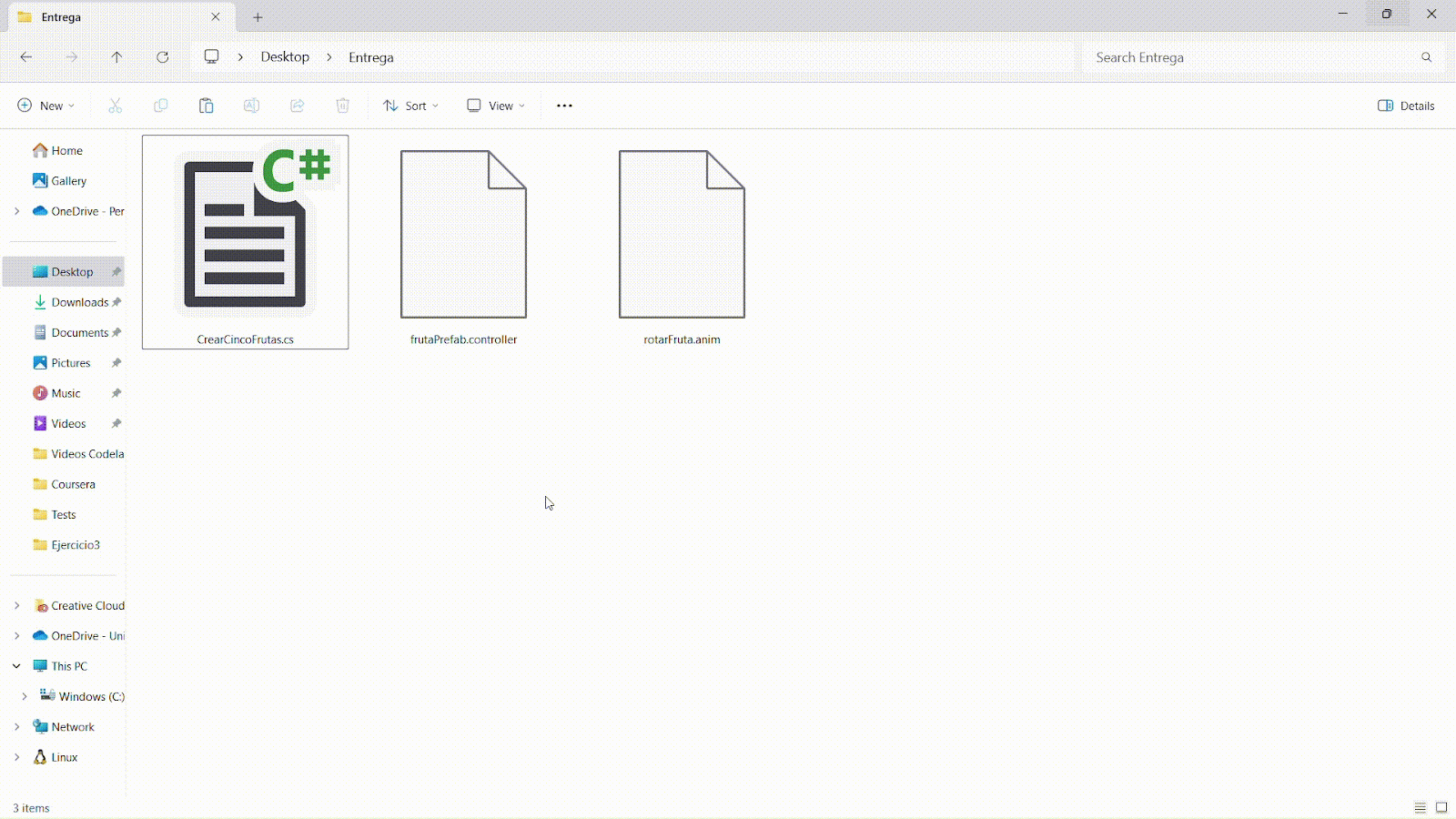1456x819 pixels.
Task: Expand Windows (C:) drive node
Action: 25,696
